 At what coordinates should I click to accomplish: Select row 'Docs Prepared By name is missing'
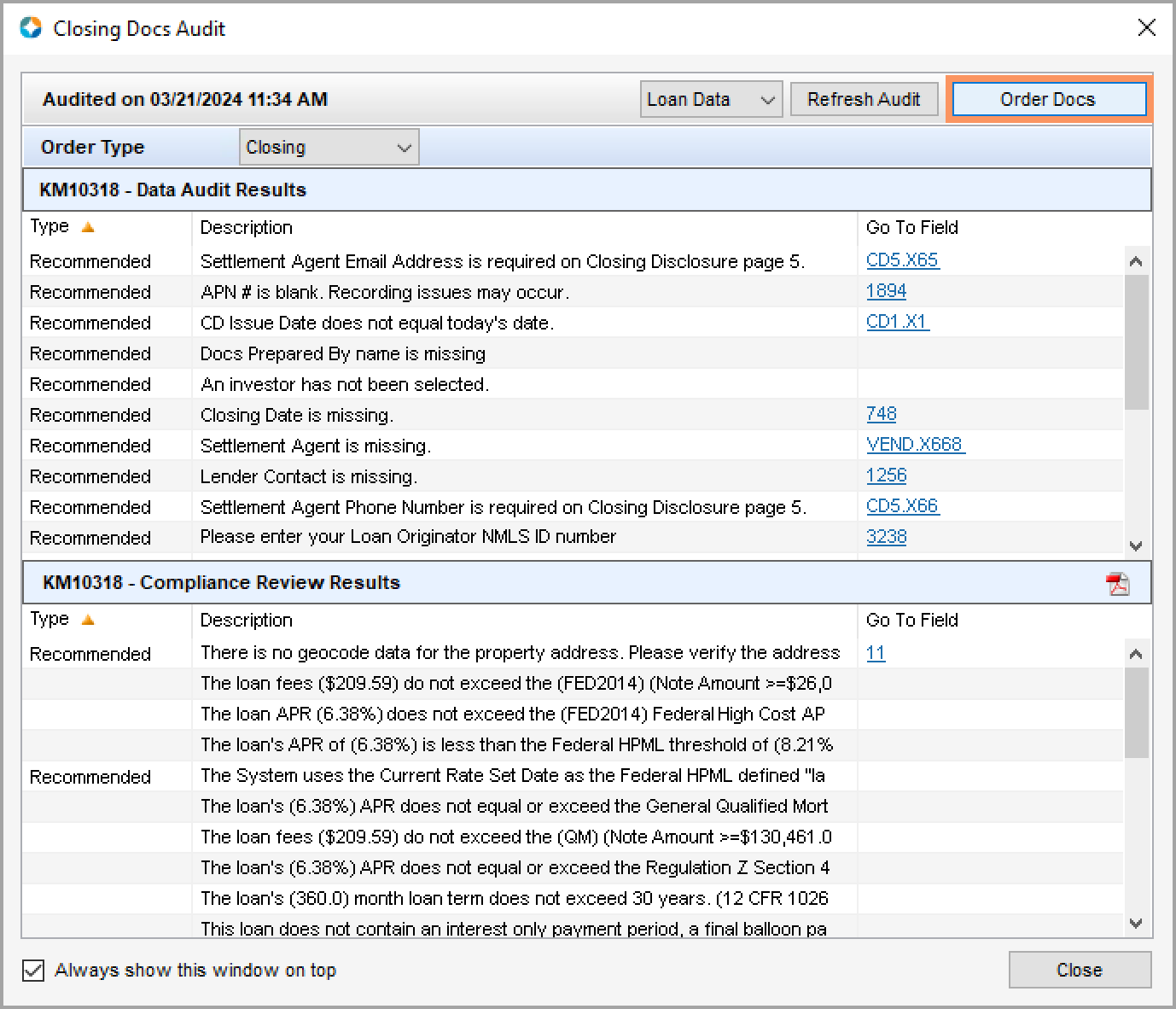click(x=573, y=353)
